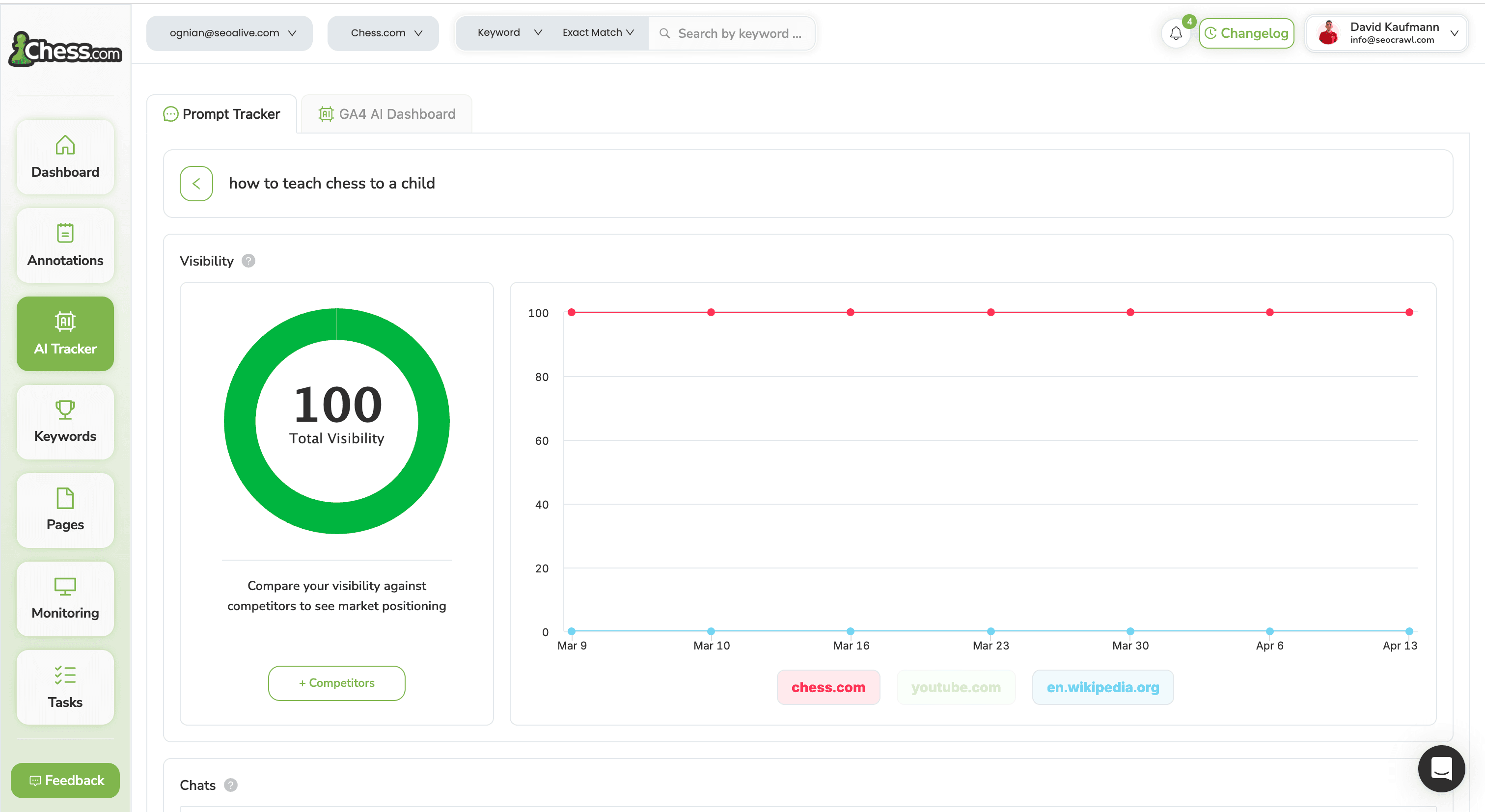This screenshot has width=1485, height=812.
Task: Click the + Competitors button
Action: tap(337, 683)
